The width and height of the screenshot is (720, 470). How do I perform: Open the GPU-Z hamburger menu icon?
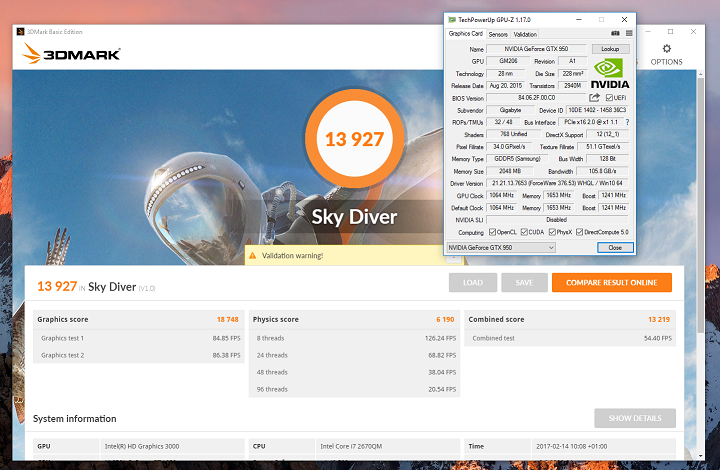[629, 34]
